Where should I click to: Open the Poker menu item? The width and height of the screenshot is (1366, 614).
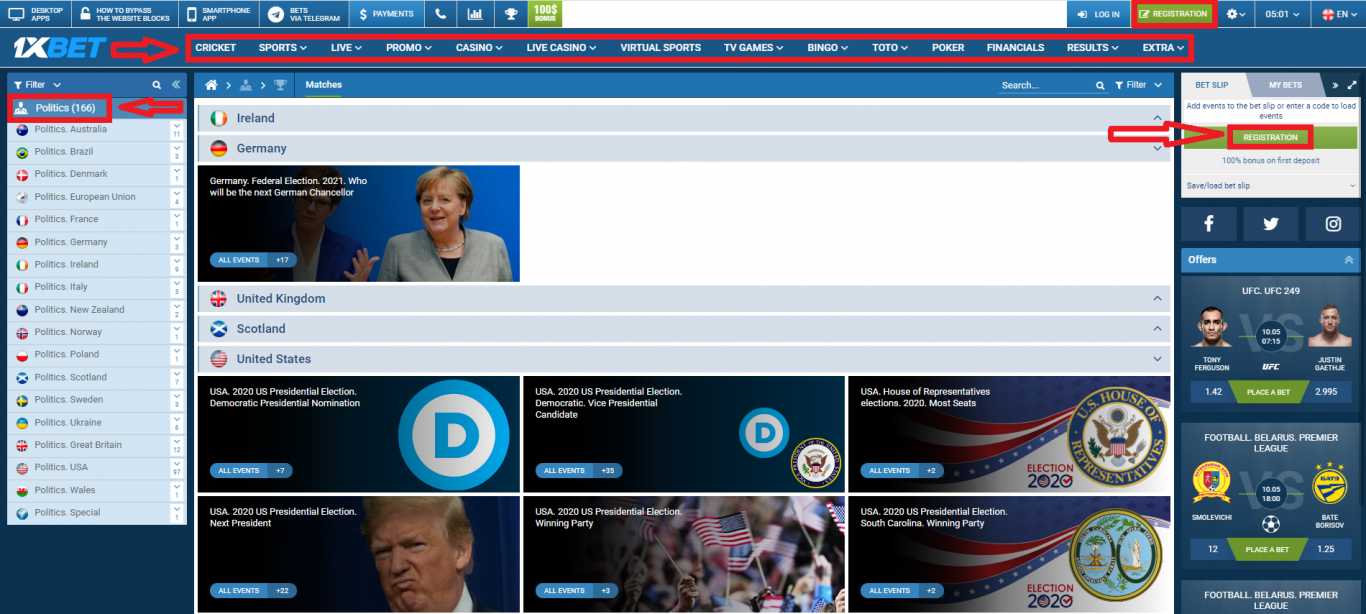[x=948, y=47]
